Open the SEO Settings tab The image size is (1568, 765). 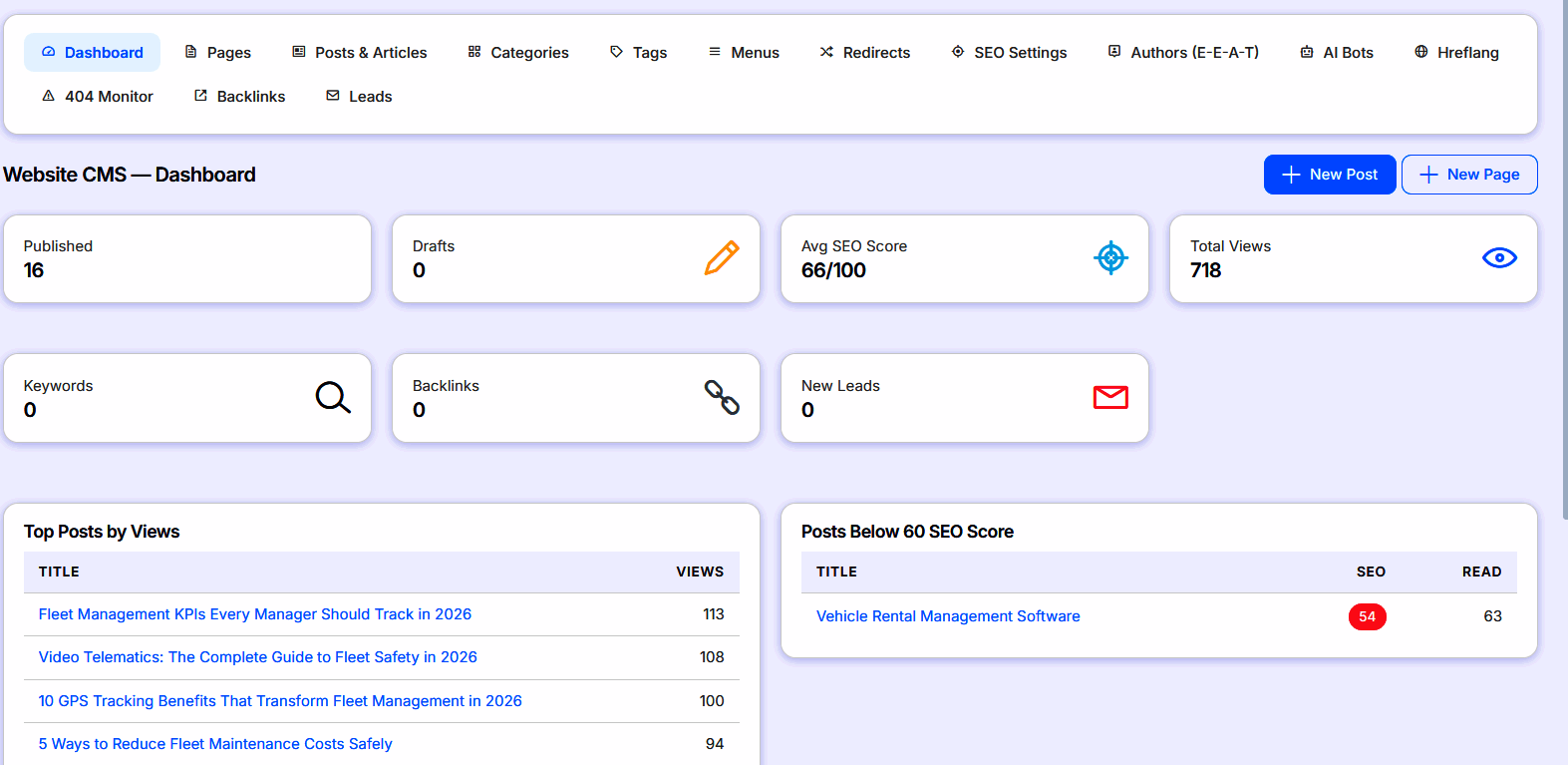point(1009,52)
